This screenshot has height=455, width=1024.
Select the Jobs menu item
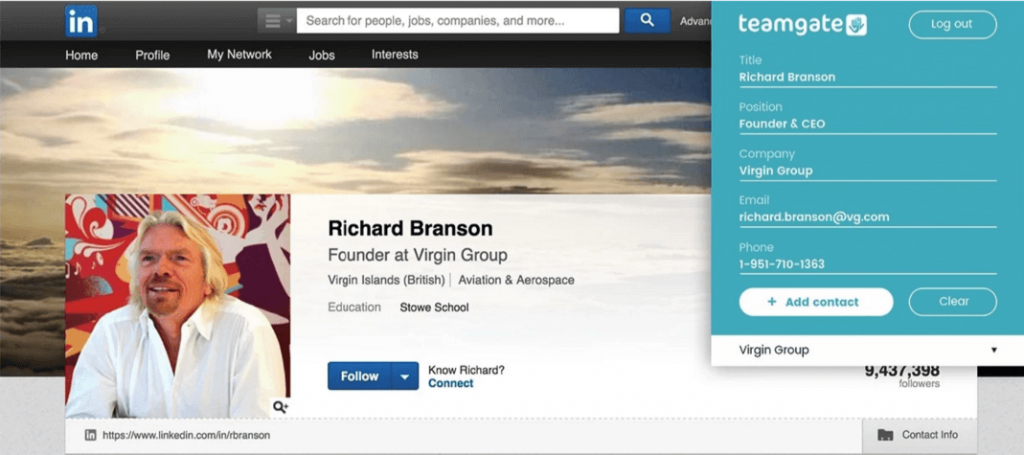(321, 55)
